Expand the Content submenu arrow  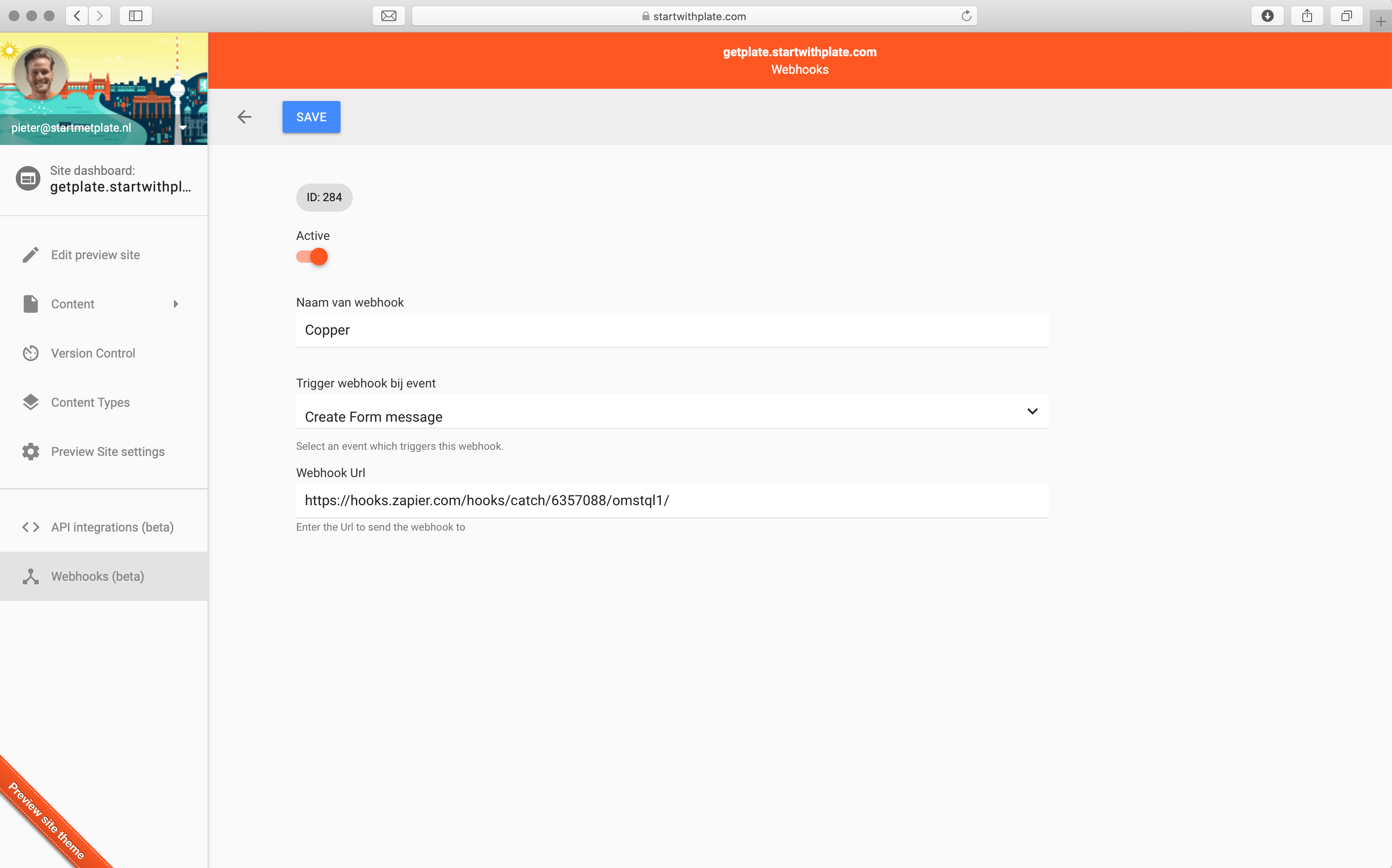(x=176, y=304)
